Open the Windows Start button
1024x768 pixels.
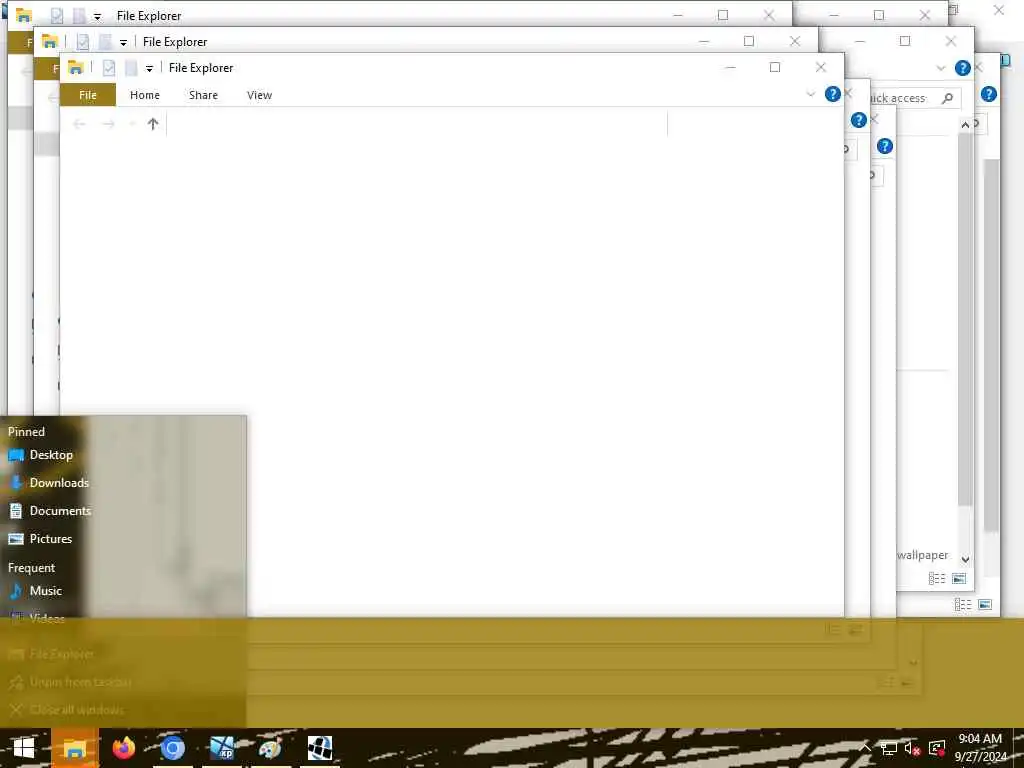pyautogui.click(x=24, y=748)
